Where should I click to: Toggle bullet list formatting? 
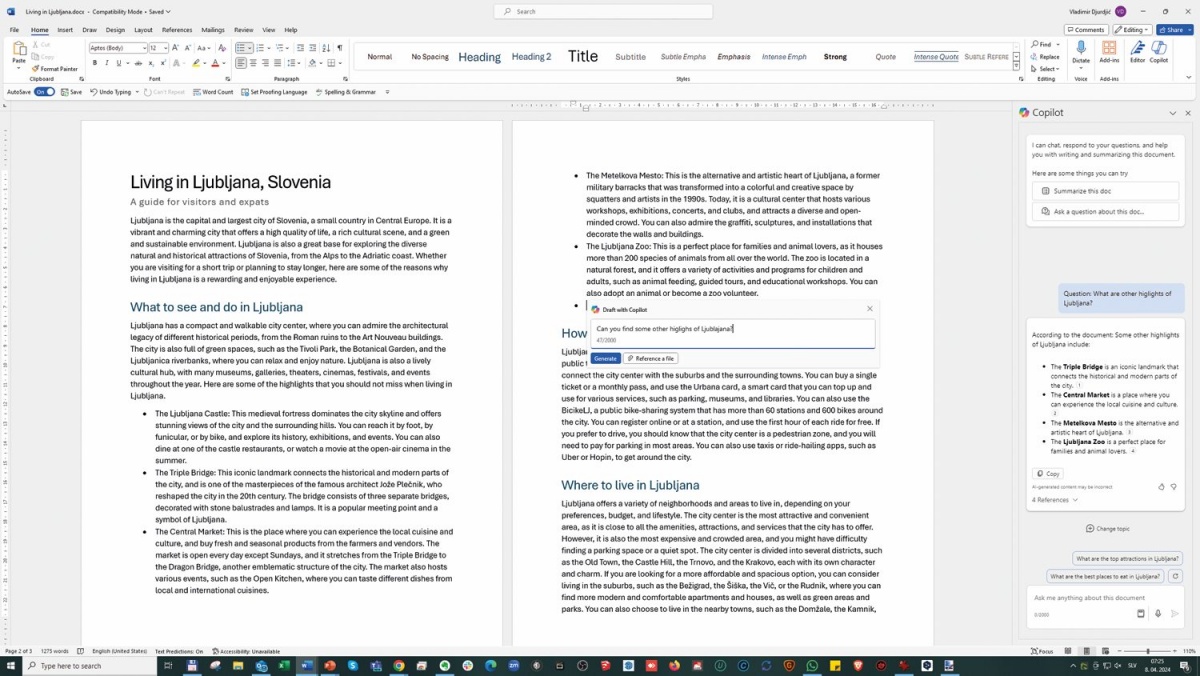241,47
